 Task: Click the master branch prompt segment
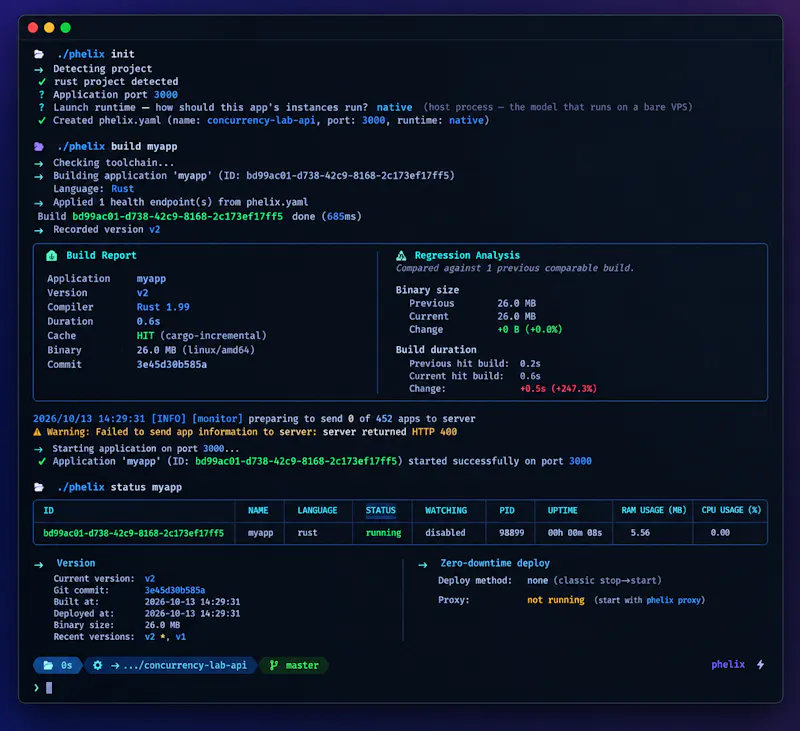click(294, 665)
